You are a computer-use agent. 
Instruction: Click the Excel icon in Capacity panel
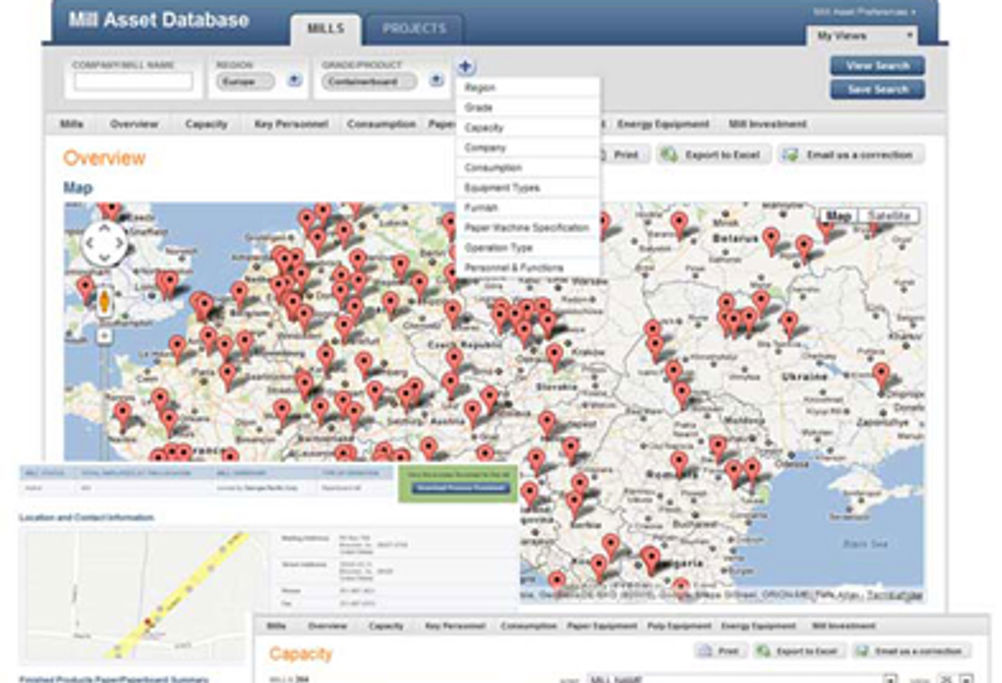[764, 651]
